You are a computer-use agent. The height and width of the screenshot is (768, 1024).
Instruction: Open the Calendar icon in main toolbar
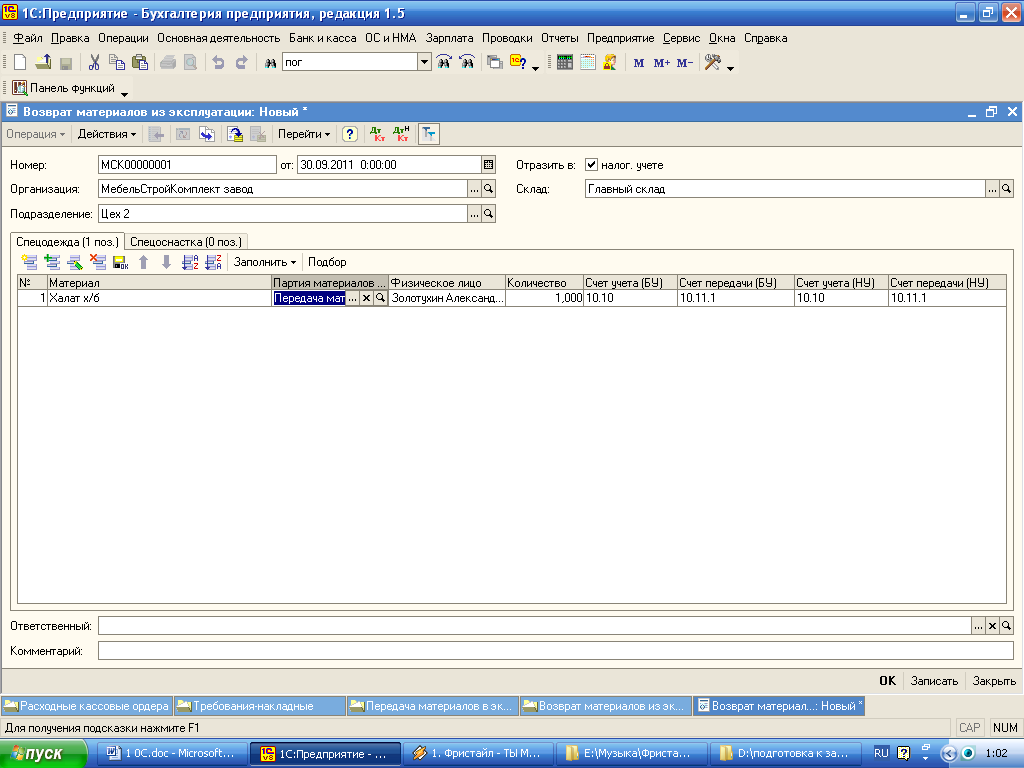click(x=588, y=63)
